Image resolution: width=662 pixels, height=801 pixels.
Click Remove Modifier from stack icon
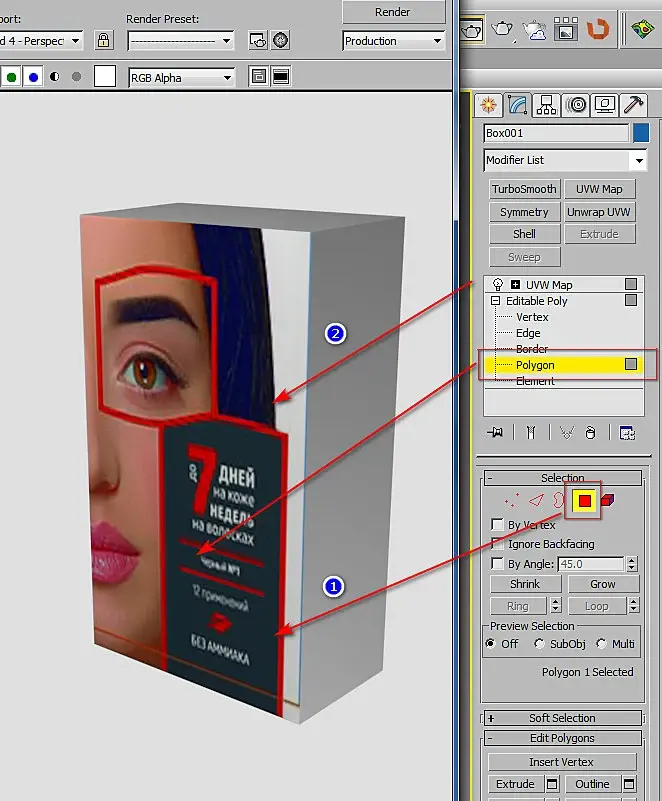click(x=590, y=433)
